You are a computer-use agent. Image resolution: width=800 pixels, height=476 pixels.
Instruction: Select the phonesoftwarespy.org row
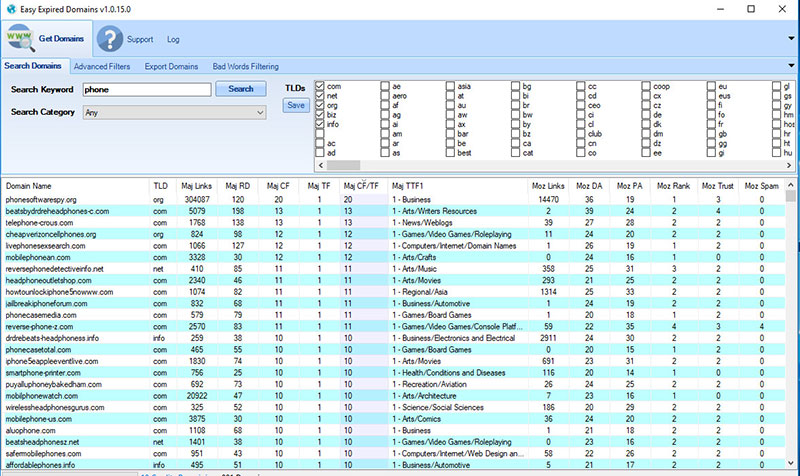point(42,200)
